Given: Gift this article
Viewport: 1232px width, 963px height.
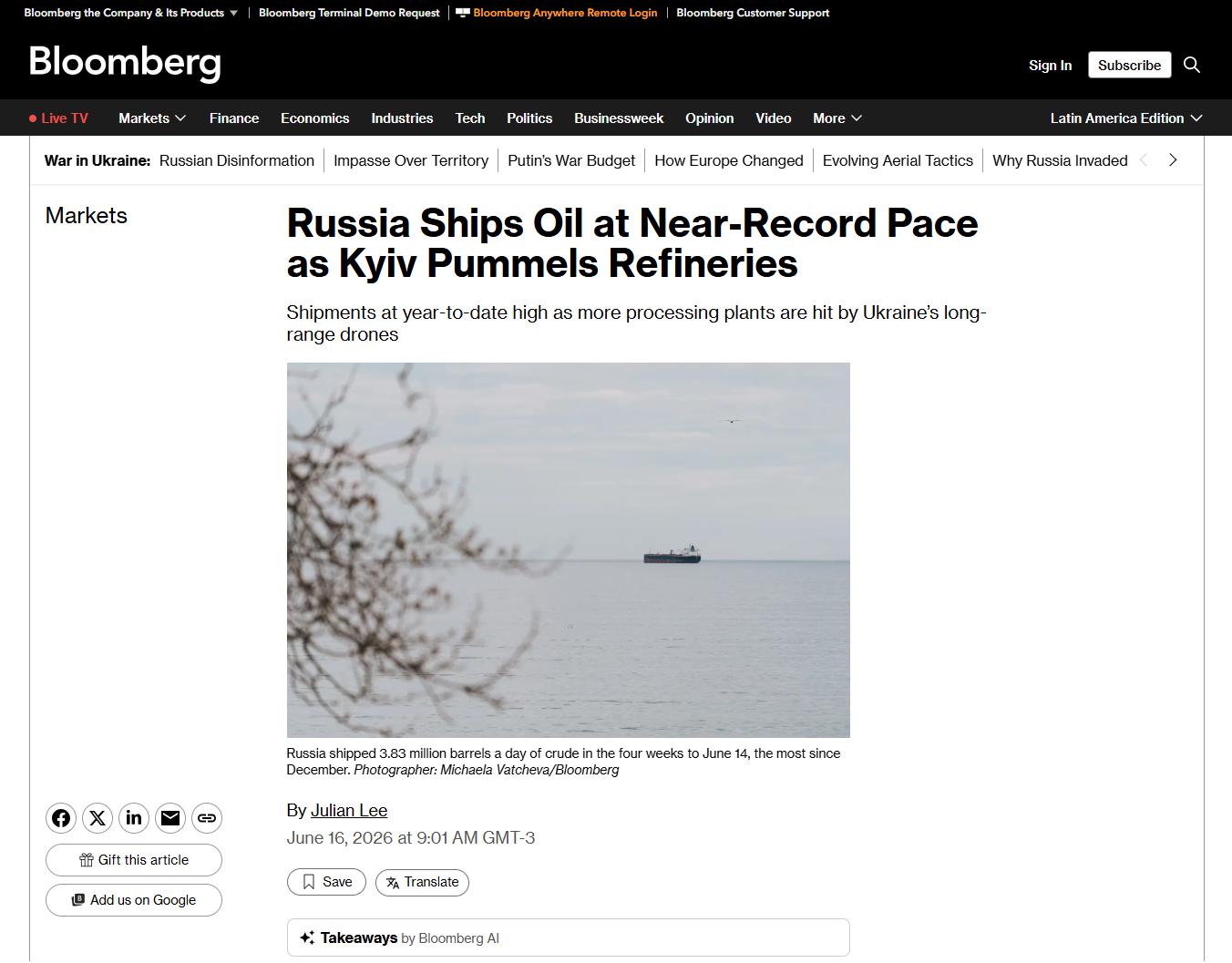Looking at the screenshot, I should (134, 860).
